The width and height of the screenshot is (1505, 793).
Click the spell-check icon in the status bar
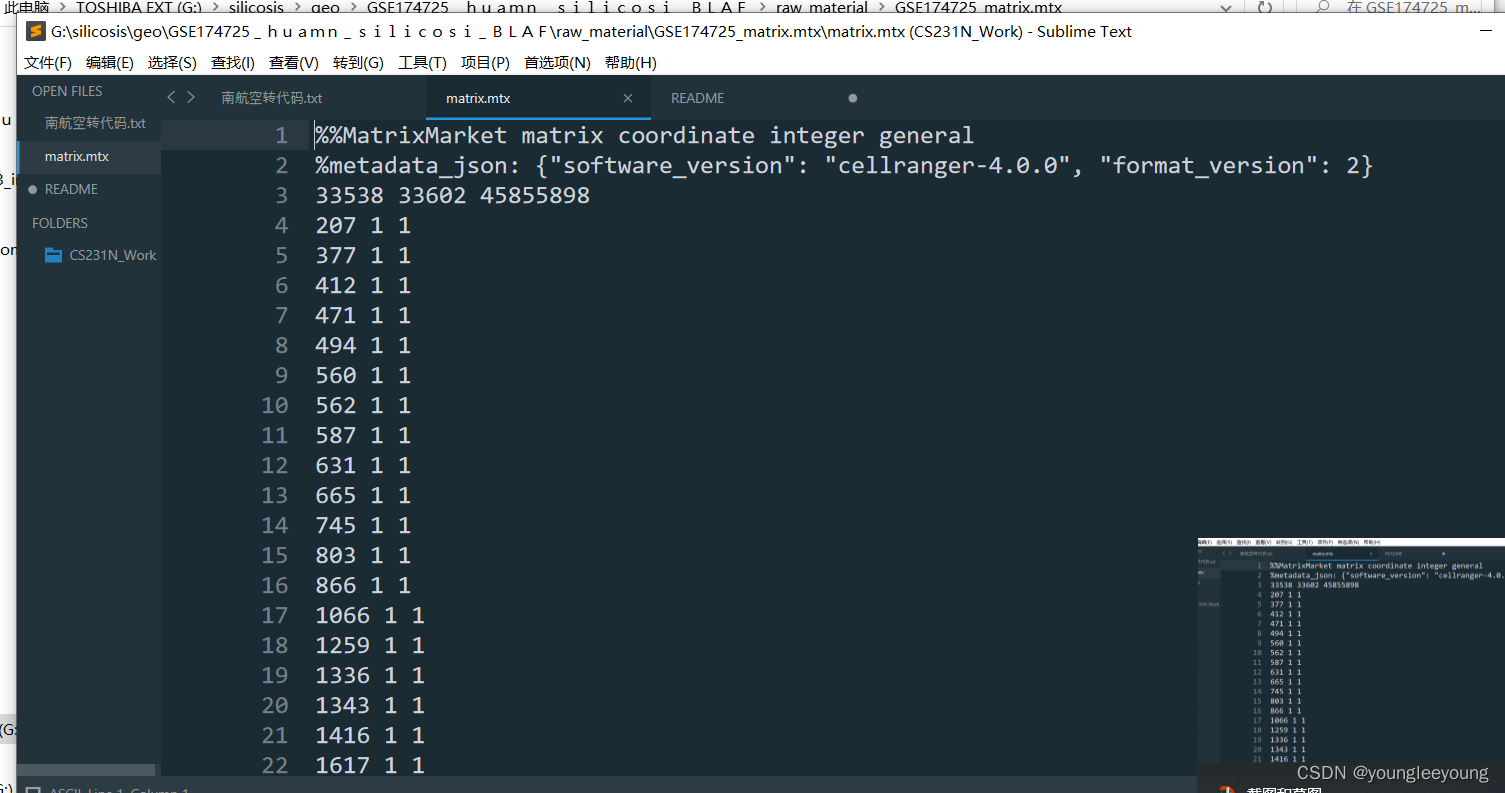(32, 789)
